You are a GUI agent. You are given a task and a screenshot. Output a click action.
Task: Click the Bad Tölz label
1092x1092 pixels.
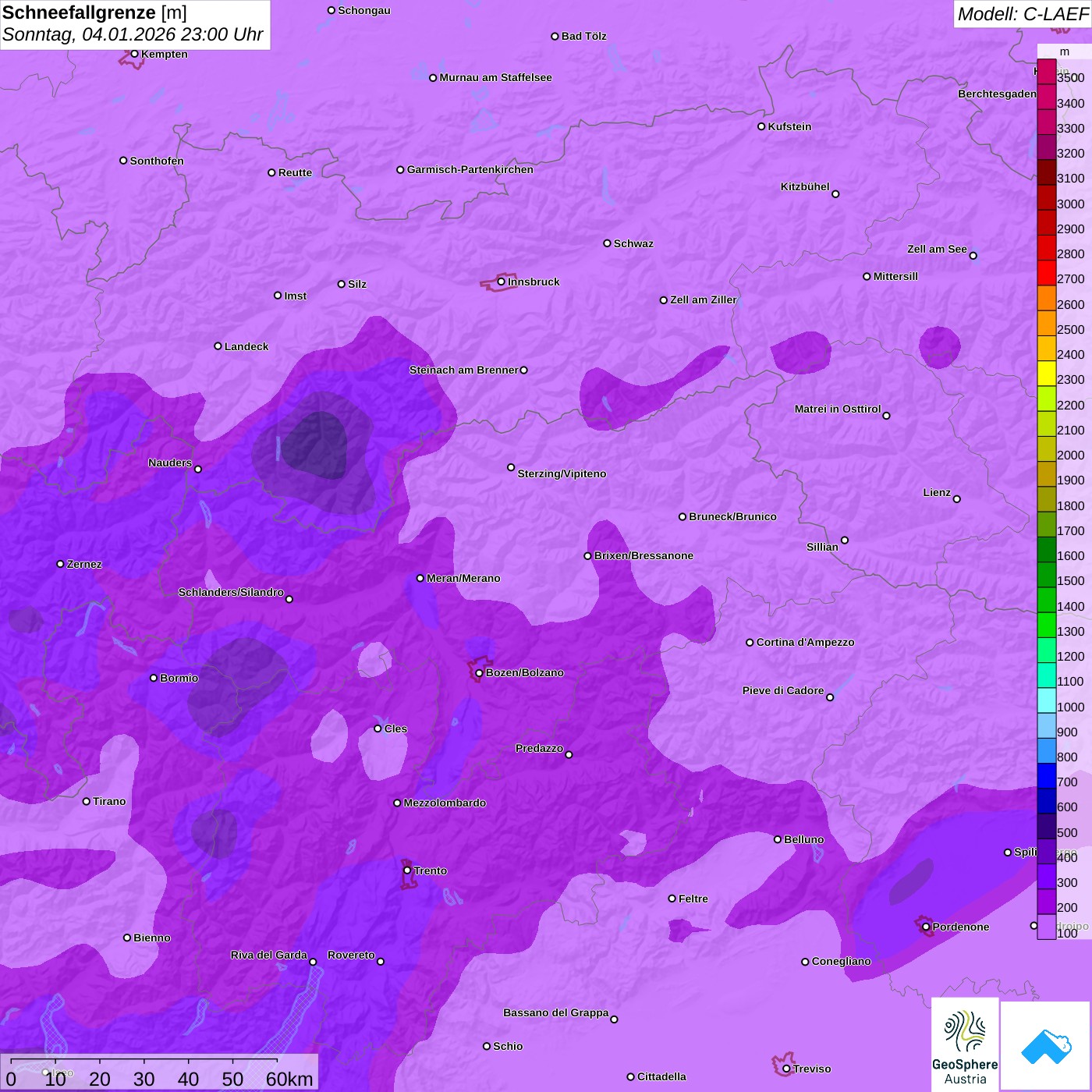click(x=583, y=36)
